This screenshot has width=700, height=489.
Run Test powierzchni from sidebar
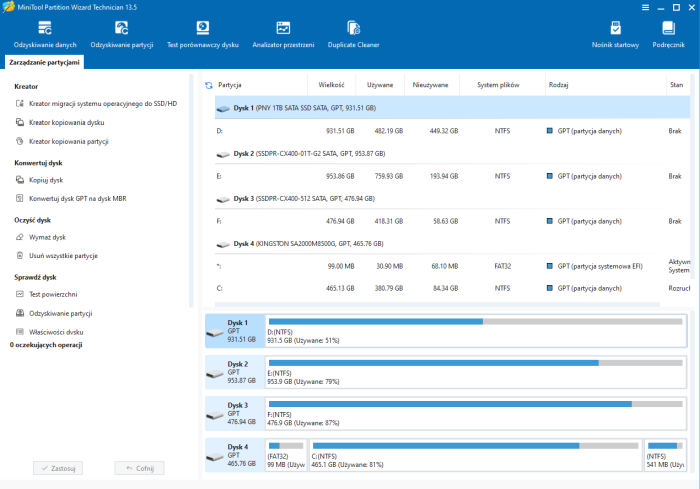pos(46,294)
